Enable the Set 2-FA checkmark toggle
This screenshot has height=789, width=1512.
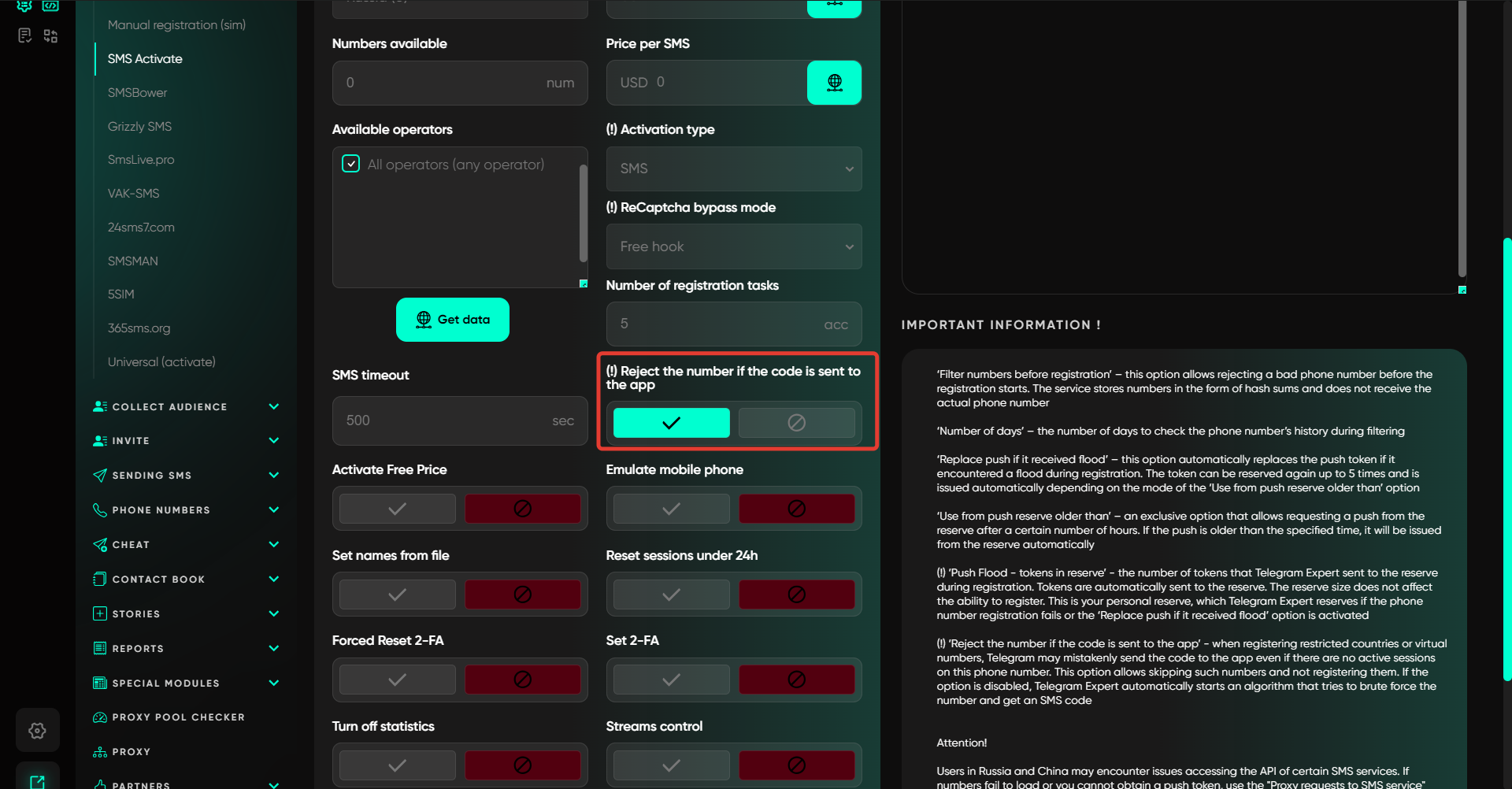click(x=671, y=680)
